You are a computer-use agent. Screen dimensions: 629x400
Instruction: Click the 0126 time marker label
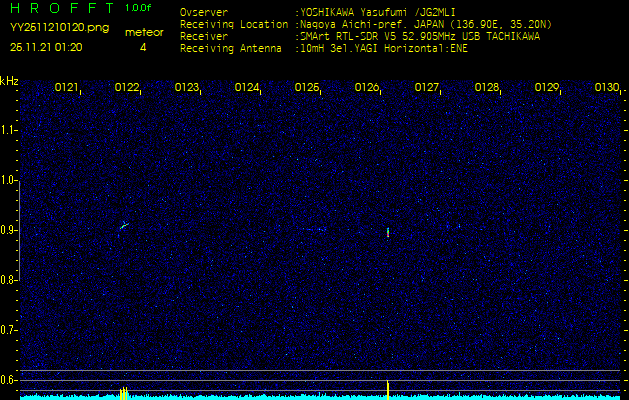coord(367,87)
